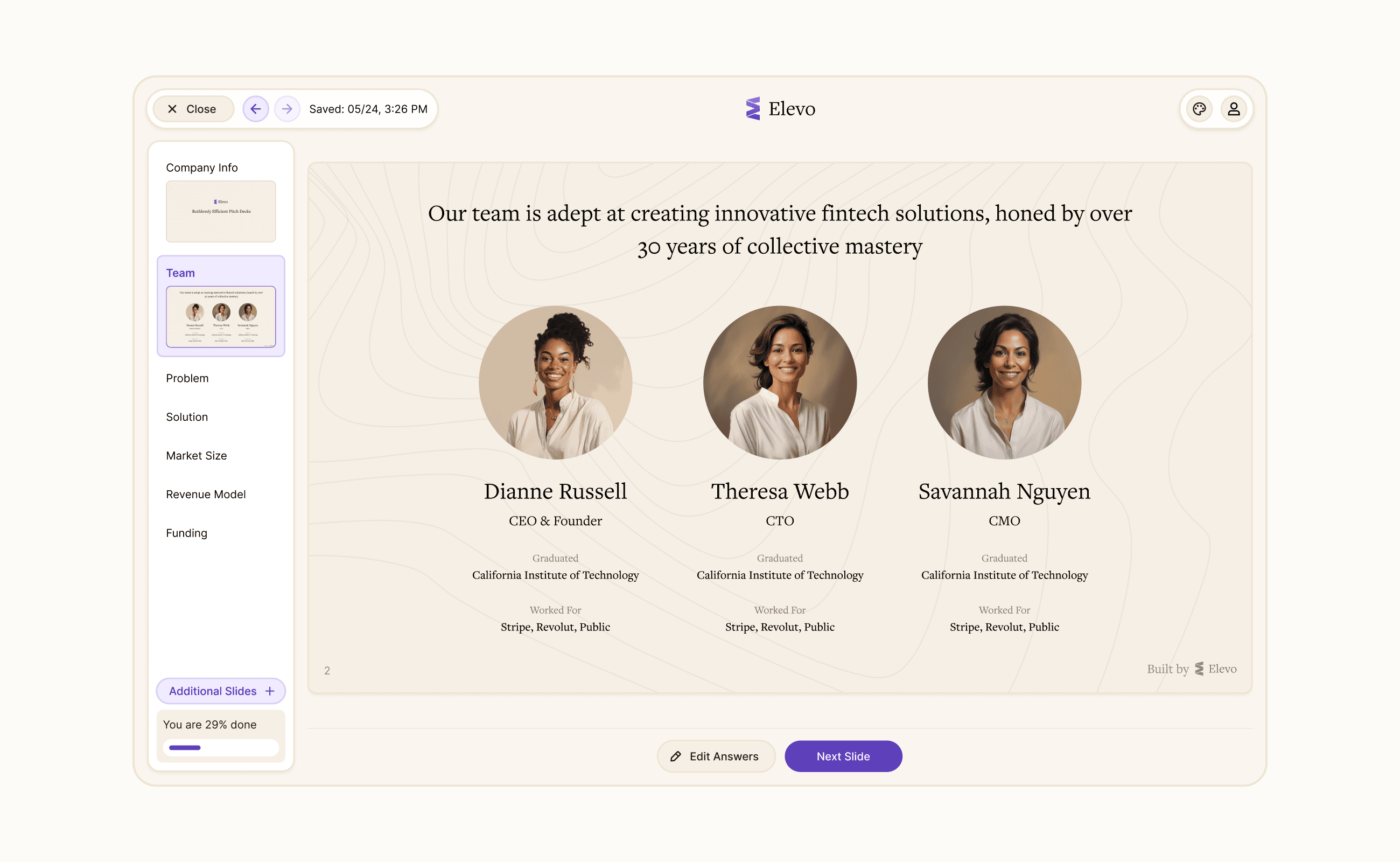Go to the Funding section
The image size is (1400, 862).
(186, 533)
